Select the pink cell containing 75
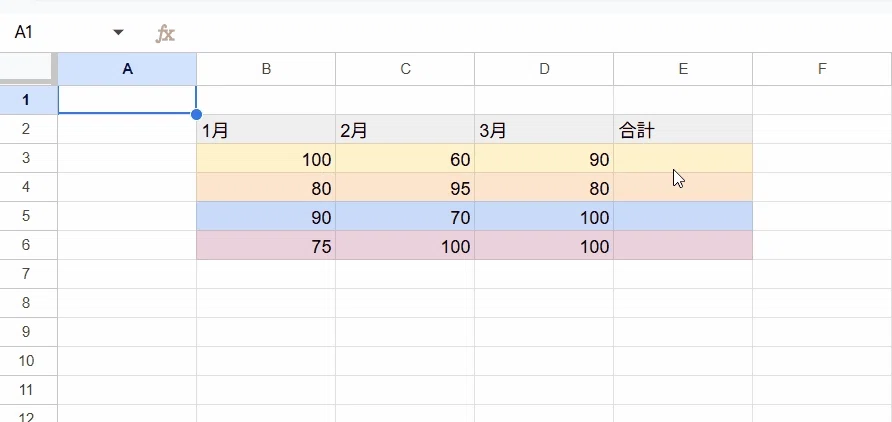Screen dimensions: 892x422 pos(266,245)
